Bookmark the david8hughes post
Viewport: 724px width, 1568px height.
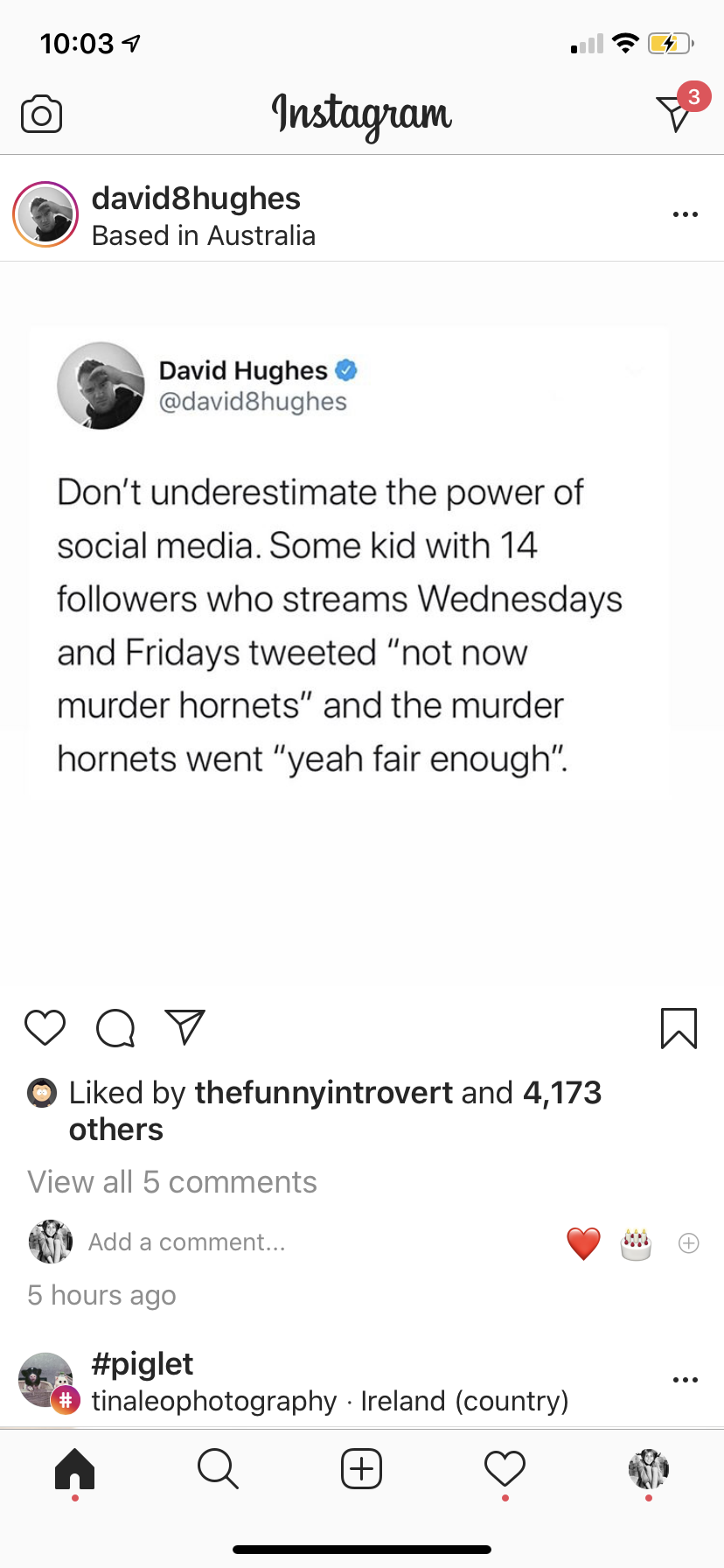679,1028
